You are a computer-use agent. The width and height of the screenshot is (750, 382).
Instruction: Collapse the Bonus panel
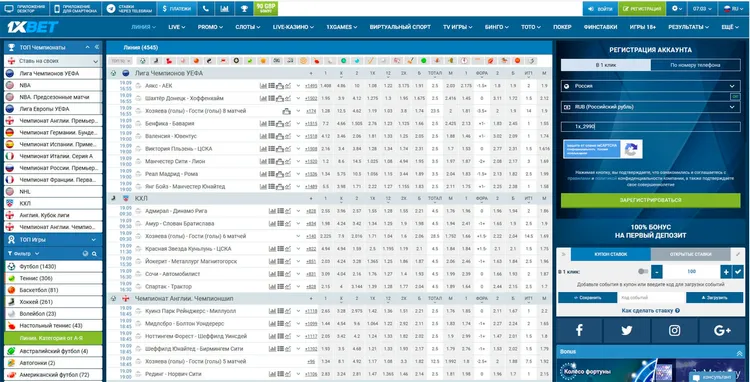point(739,352)
